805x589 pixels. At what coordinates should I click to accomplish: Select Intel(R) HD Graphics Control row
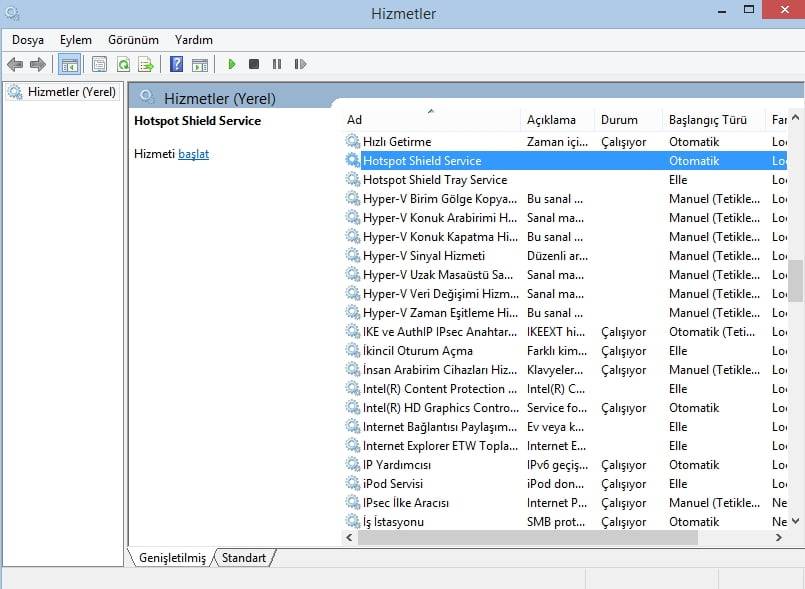[565, 408]
